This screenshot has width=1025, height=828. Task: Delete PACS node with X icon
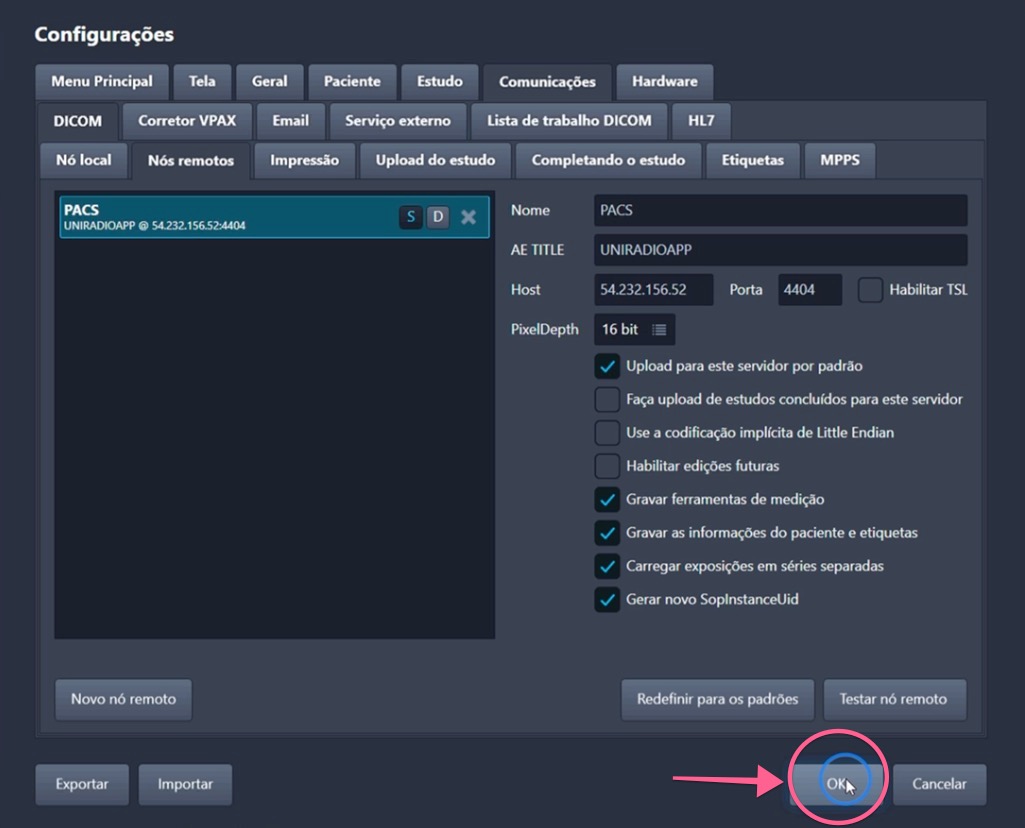(x=468, y=217)
